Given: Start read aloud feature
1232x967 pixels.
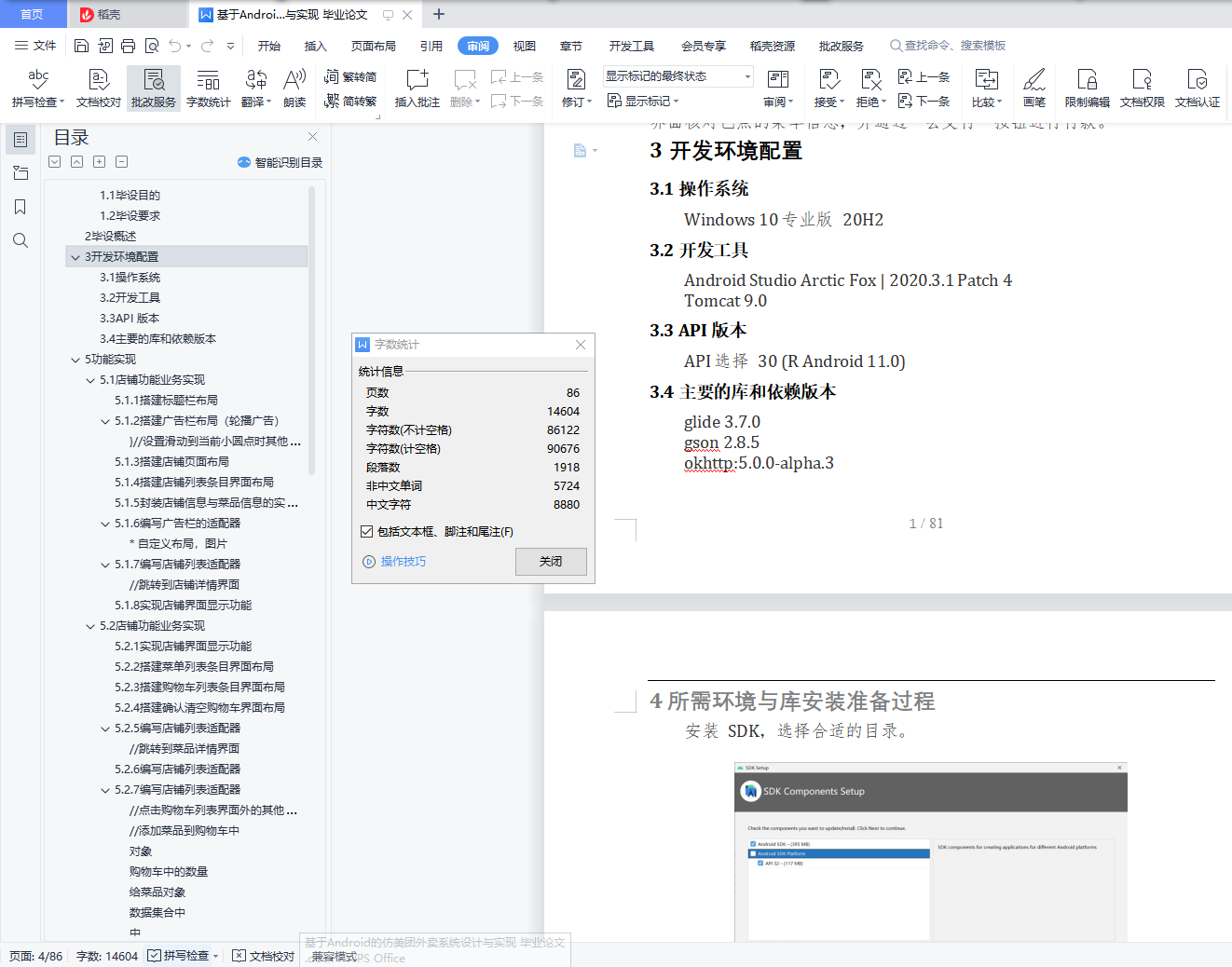Looking at the screenshot, I should coord(294,89).
